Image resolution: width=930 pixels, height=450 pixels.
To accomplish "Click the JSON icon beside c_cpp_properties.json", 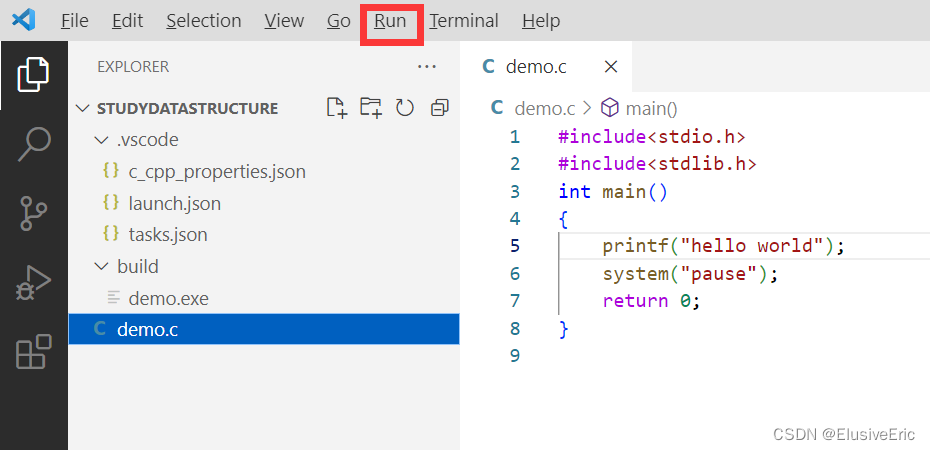I will click(111, 171).
